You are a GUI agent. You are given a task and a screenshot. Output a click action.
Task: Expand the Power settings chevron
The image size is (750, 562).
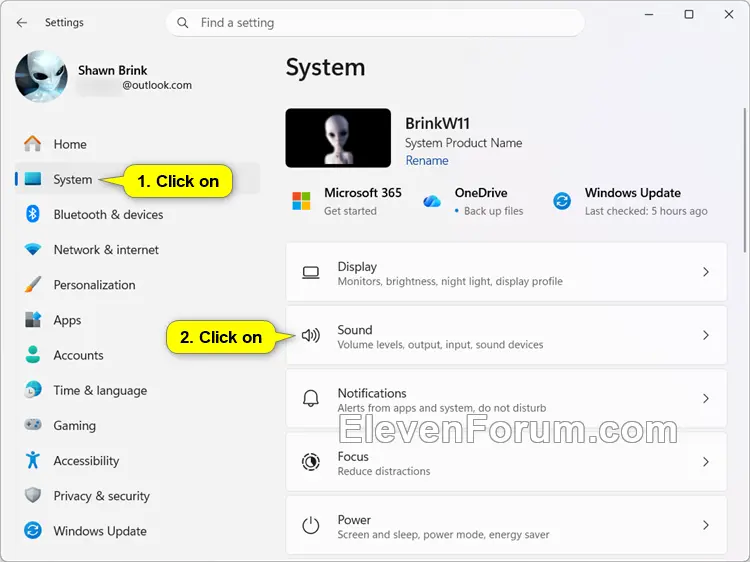click(x=706, y=525)
